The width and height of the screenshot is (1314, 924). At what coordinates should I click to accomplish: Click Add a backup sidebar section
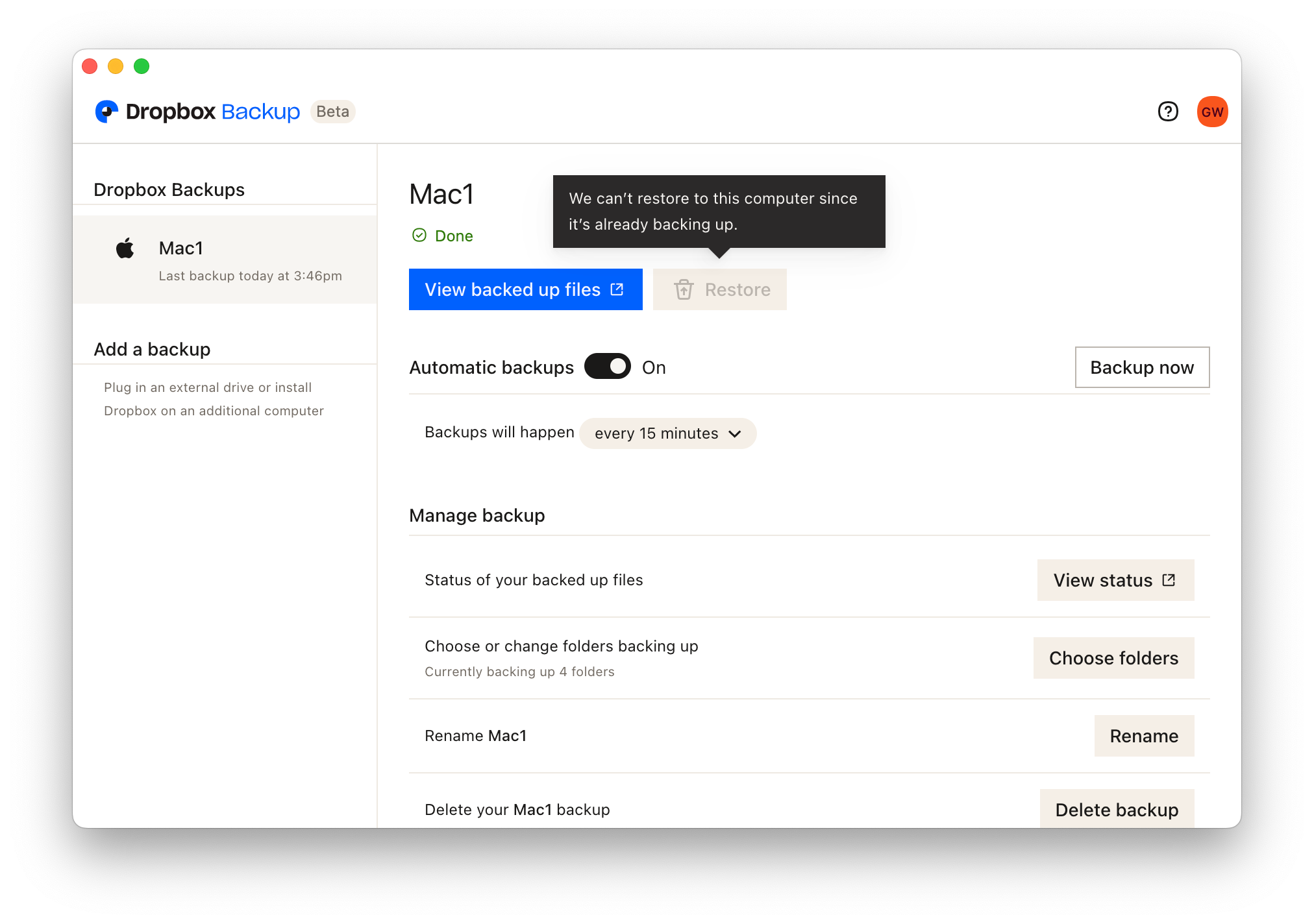152,349
